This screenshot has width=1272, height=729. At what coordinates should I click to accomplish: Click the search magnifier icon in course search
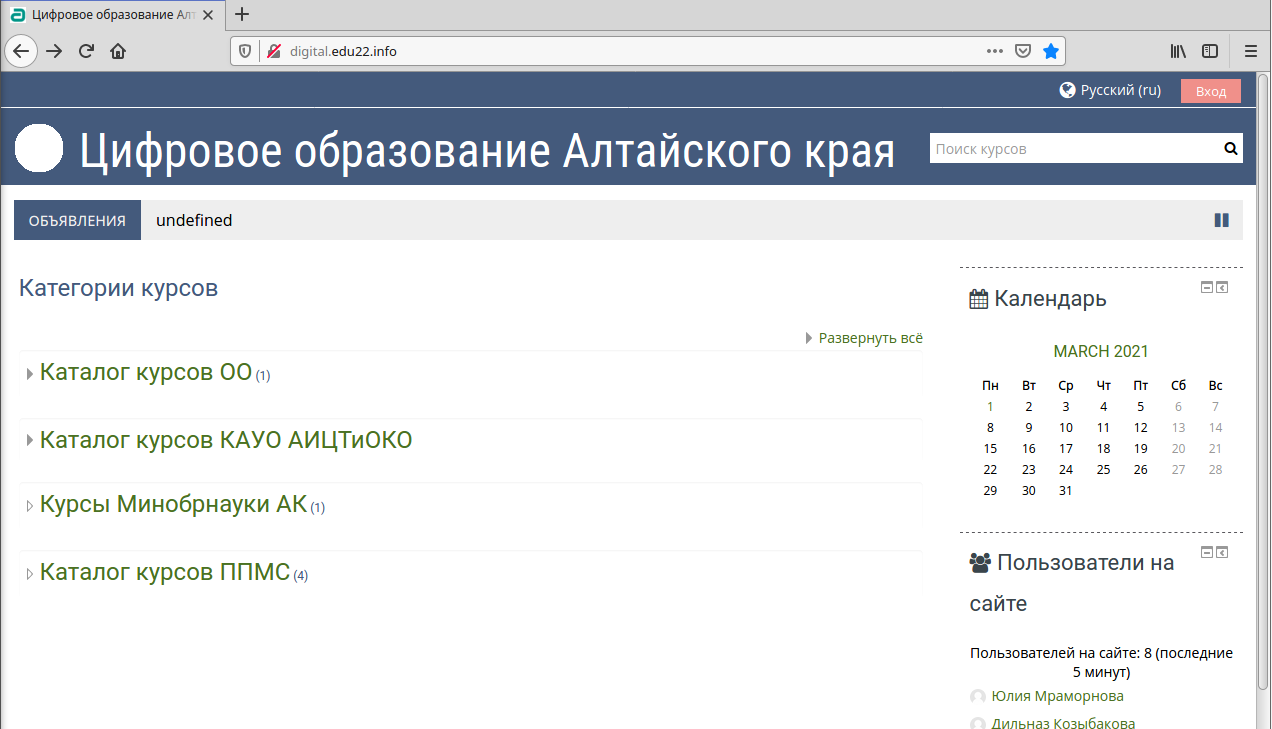(1230, 149)
